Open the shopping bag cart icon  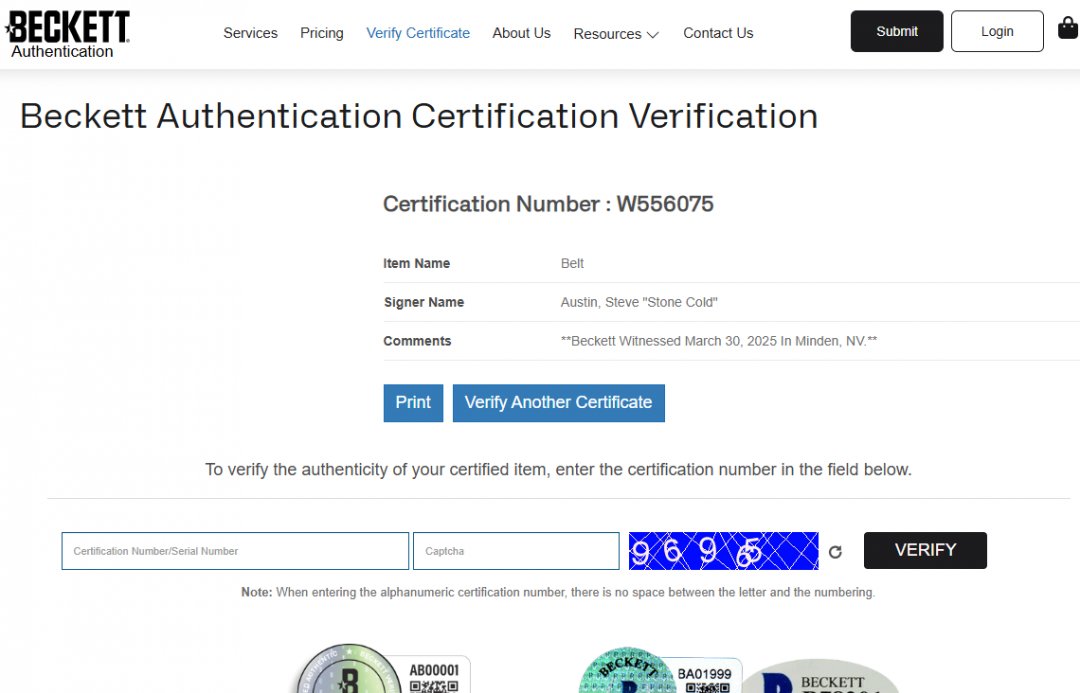click(1068, 28)
